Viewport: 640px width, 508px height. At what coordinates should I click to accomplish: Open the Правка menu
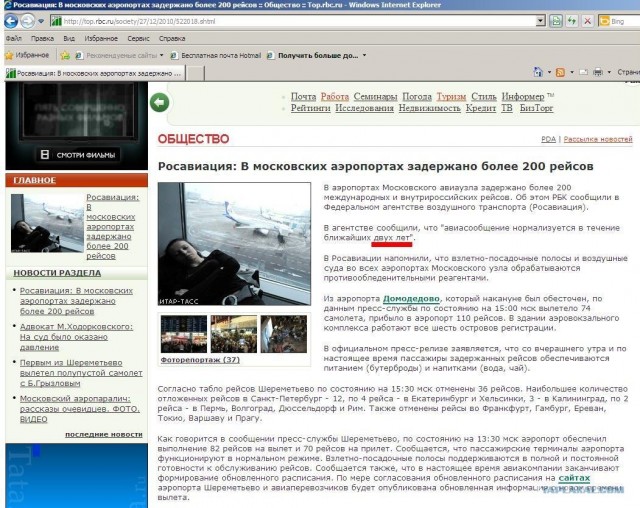coord(42,38)
